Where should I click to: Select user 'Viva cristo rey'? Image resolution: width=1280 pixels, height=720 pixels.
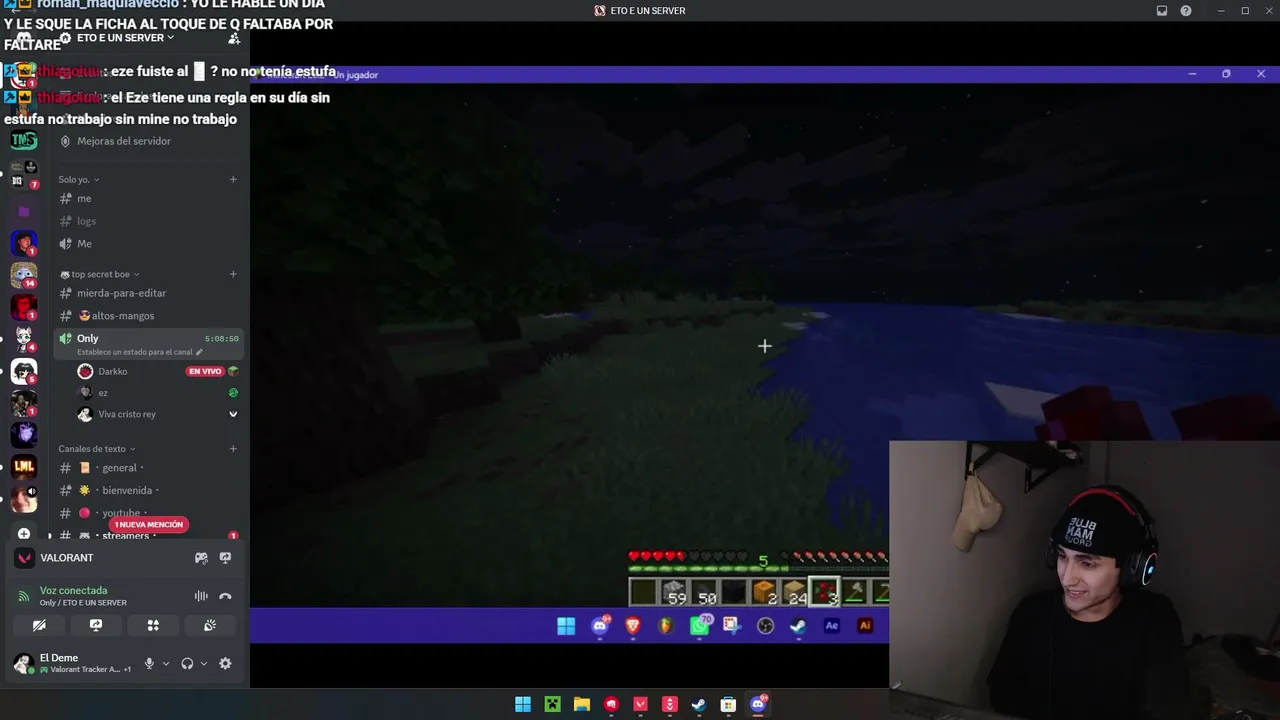(126, 414)
